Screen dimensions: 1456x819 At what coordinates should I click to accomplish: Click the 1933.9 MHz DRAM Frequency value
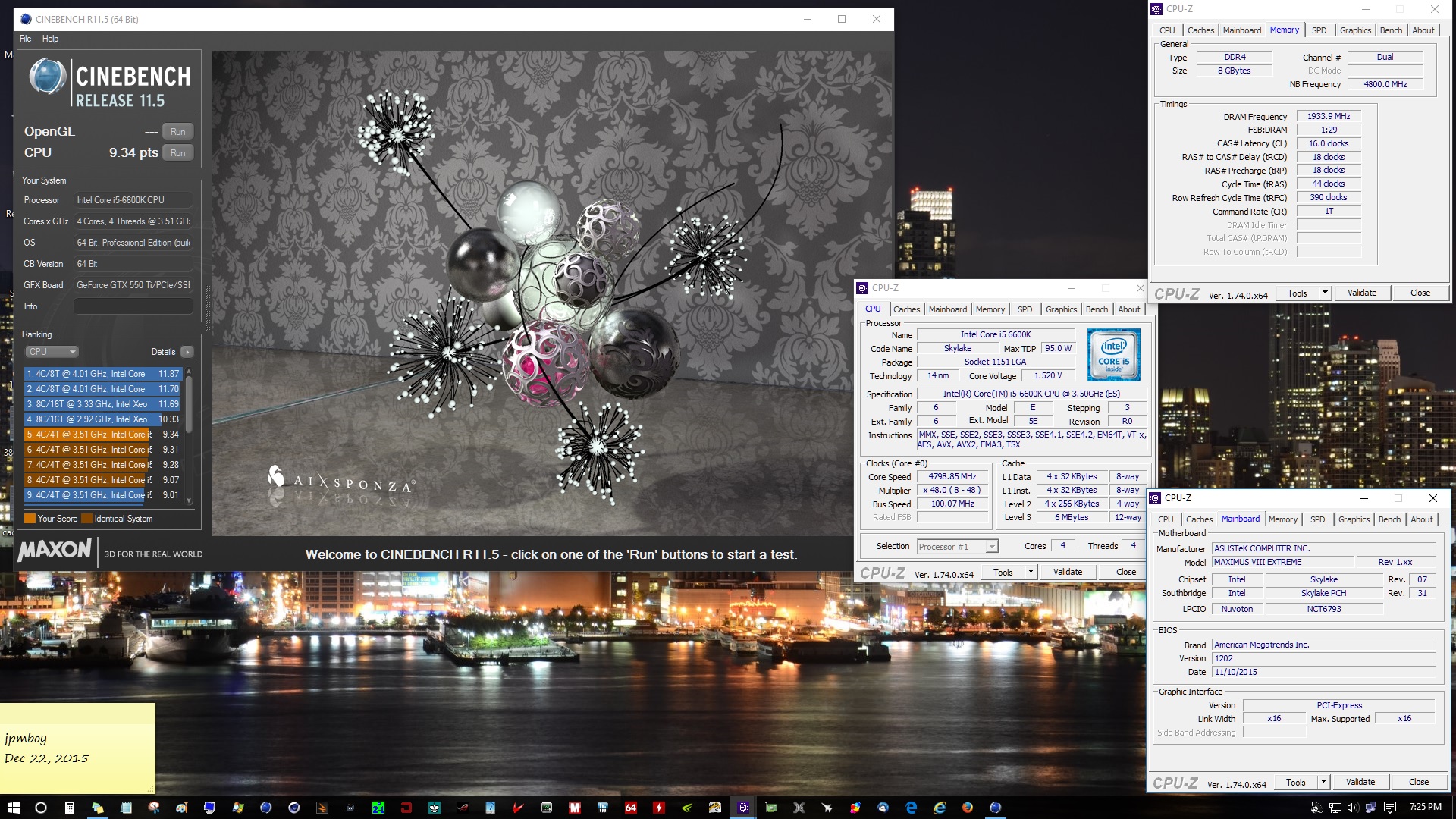pos(1329,116)
